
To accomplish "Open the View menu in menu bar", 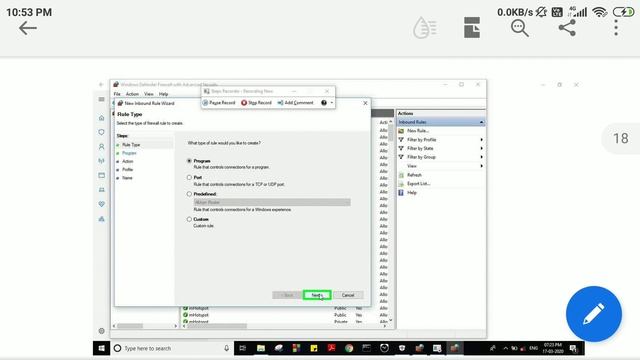I will (x=149, y=94).
